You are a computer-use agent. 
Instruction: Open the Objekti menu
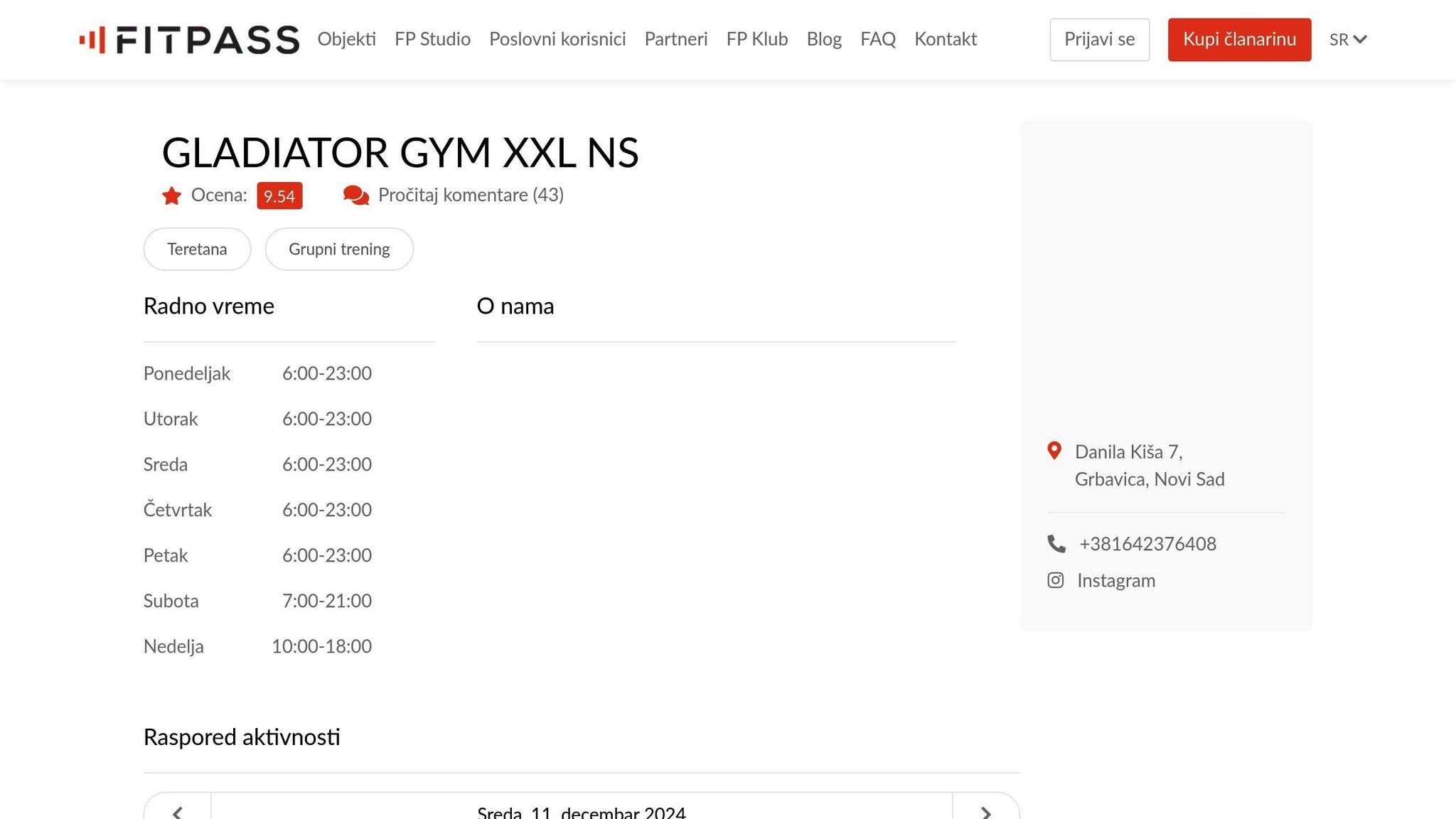pyautogui.click(x=347, y=39)
